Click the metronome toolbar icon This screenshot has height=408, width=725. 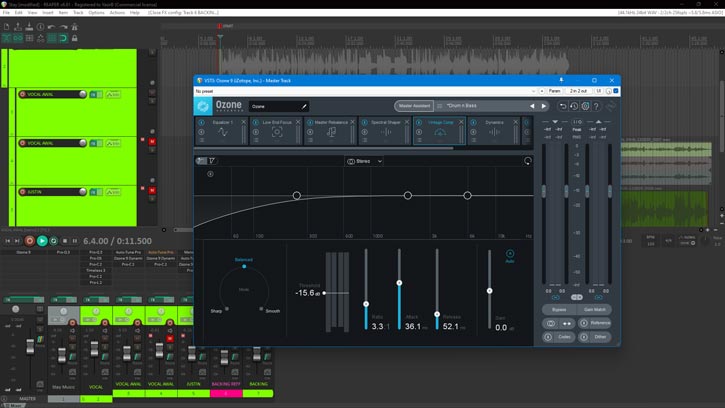(x=74, y=27)
